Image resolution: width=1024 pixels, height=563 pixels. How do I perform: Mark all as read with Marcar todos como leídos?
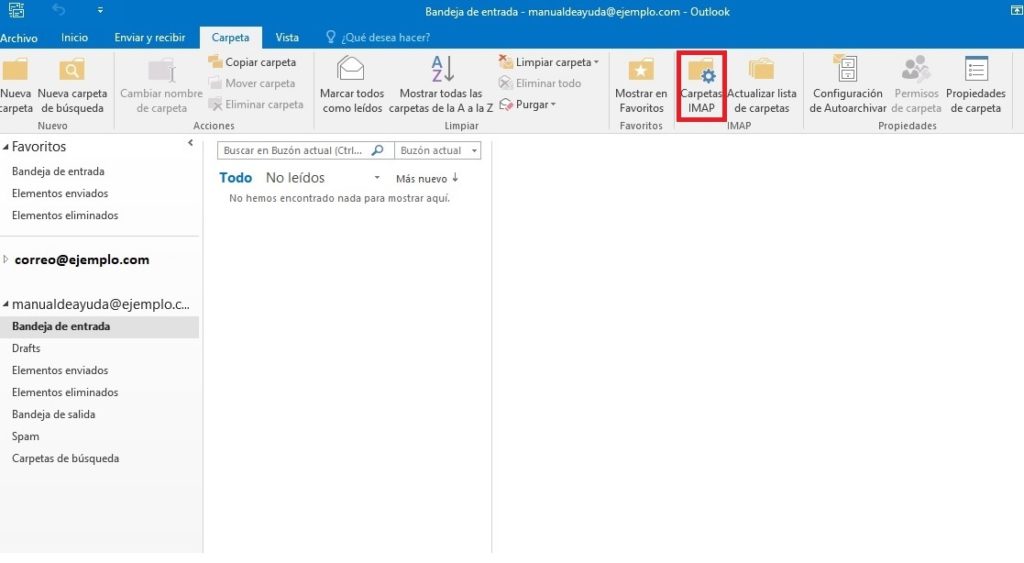[x=352, y=86]
